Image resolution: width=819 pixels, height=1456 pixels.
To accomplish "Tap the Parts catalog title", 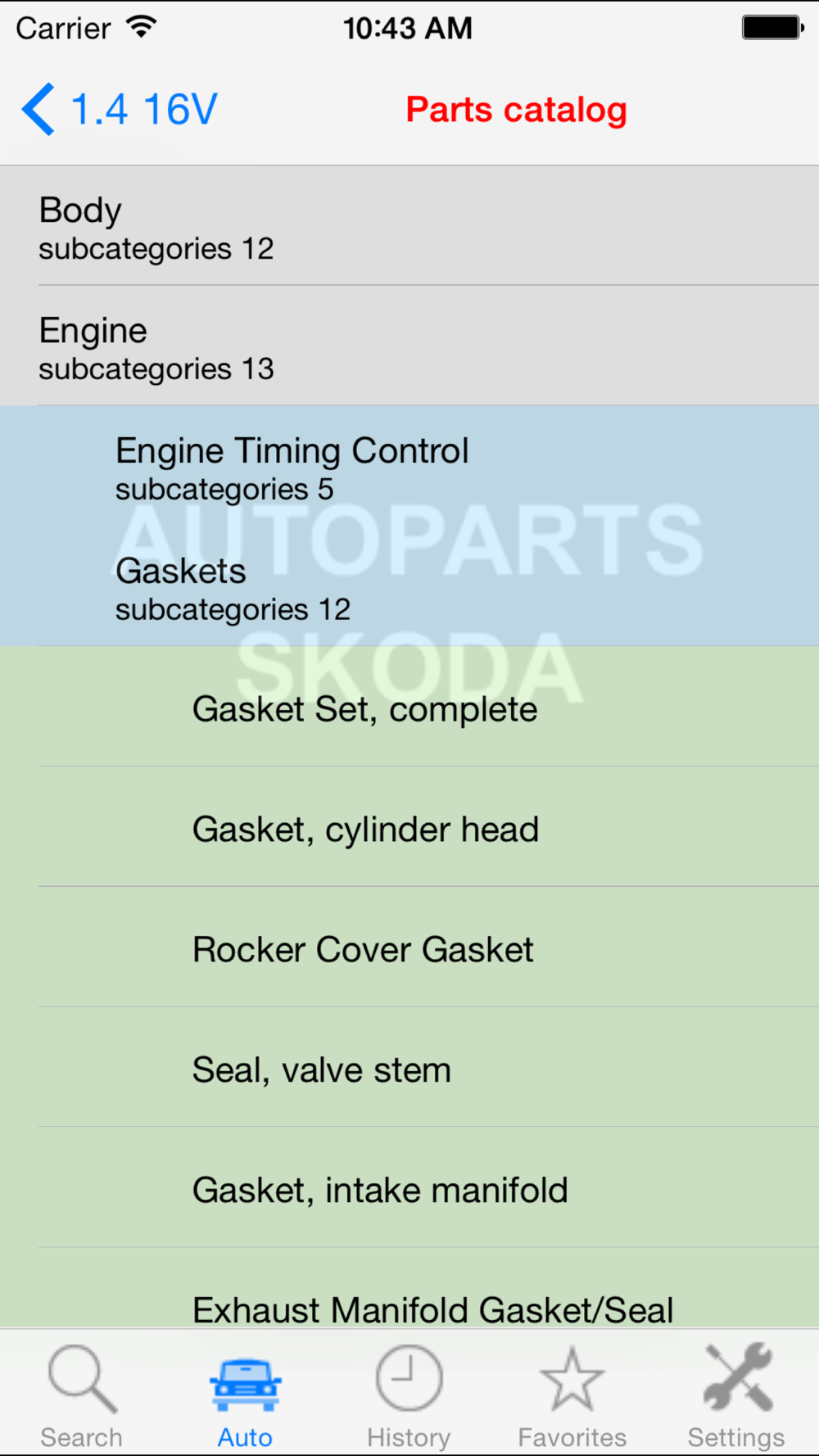I will pyautogui.click(x=517, y=110).
